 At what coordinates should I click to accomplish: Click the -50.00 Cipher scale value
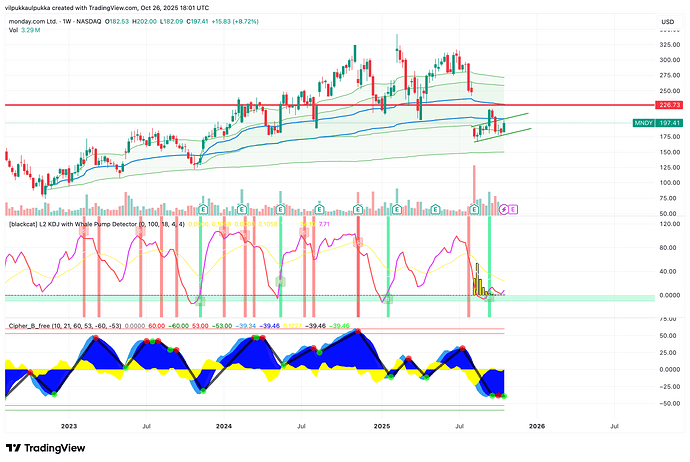[669, 403]
